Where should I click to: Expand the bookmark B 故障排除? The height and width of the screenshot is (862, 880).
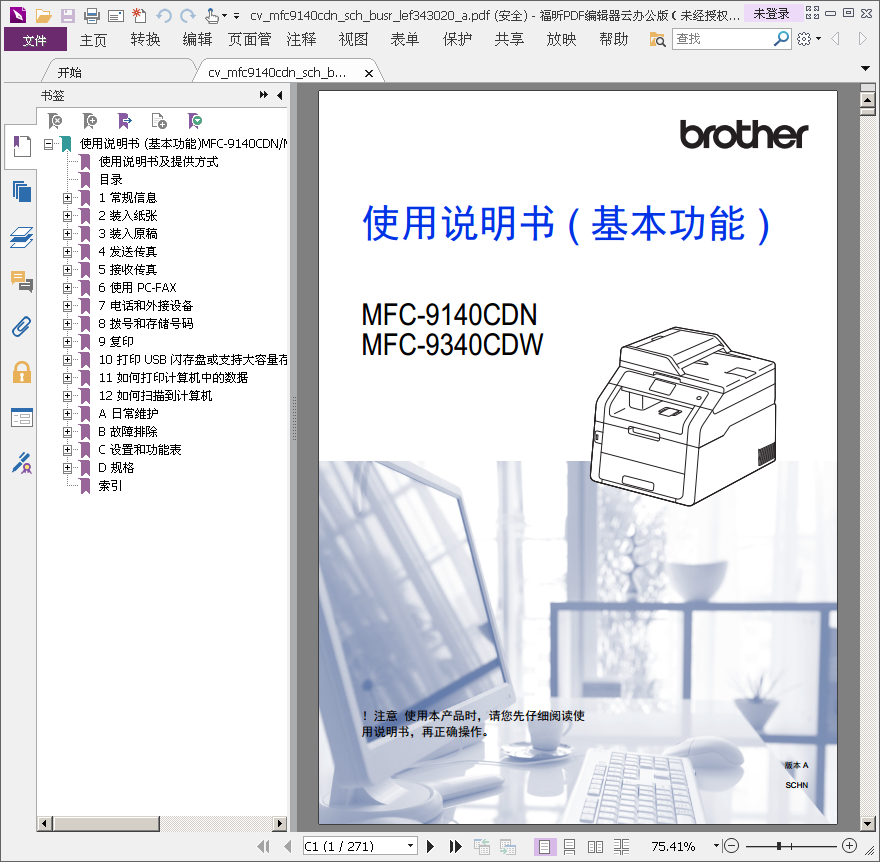(x=67, y=432)
